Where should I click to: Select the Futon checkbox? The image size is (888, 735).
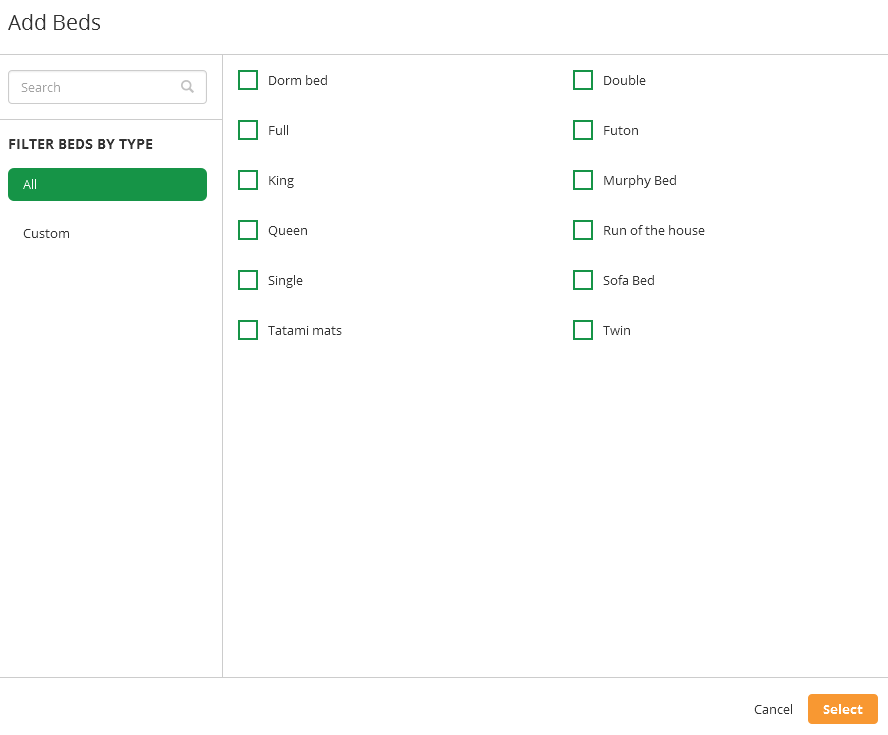[583, 130]
